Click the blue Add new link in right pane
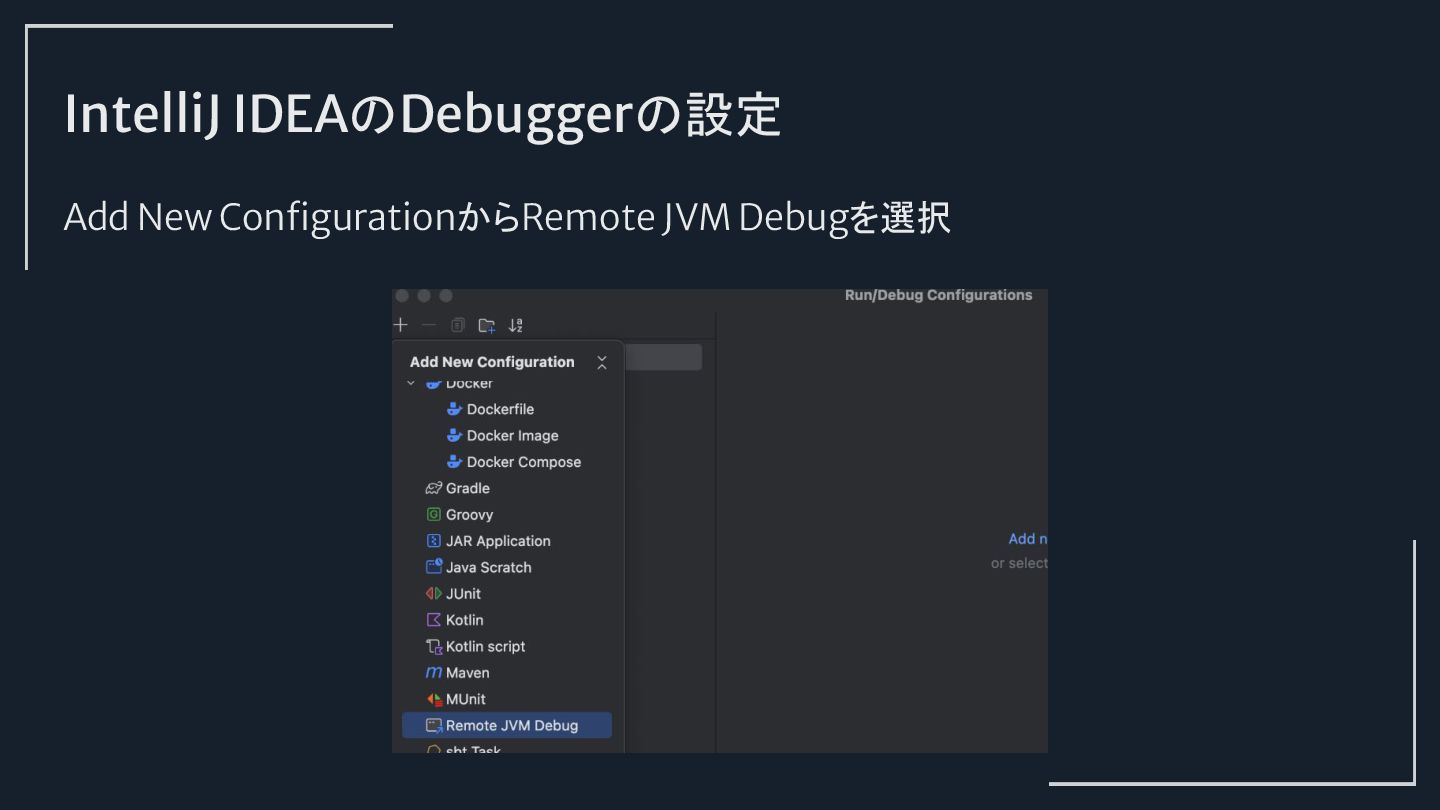This screenshot has width=1440, height=810. (x=1028, y=539)
